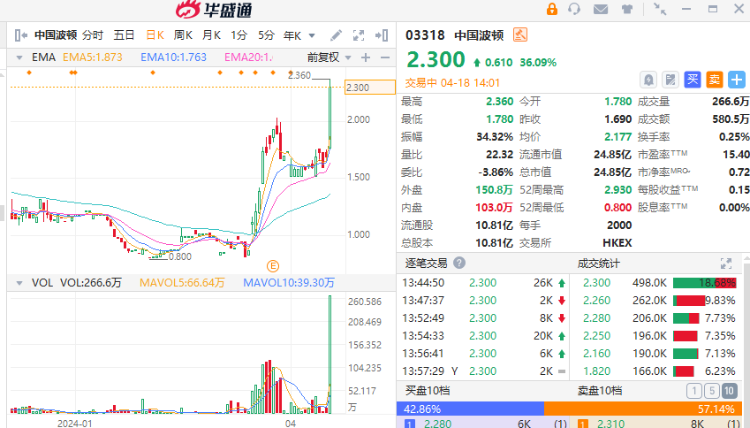Image resolution: width=750 pixels, height=428 pixels.
Task: Click the 03318 stock code
Action: point(425,35)
